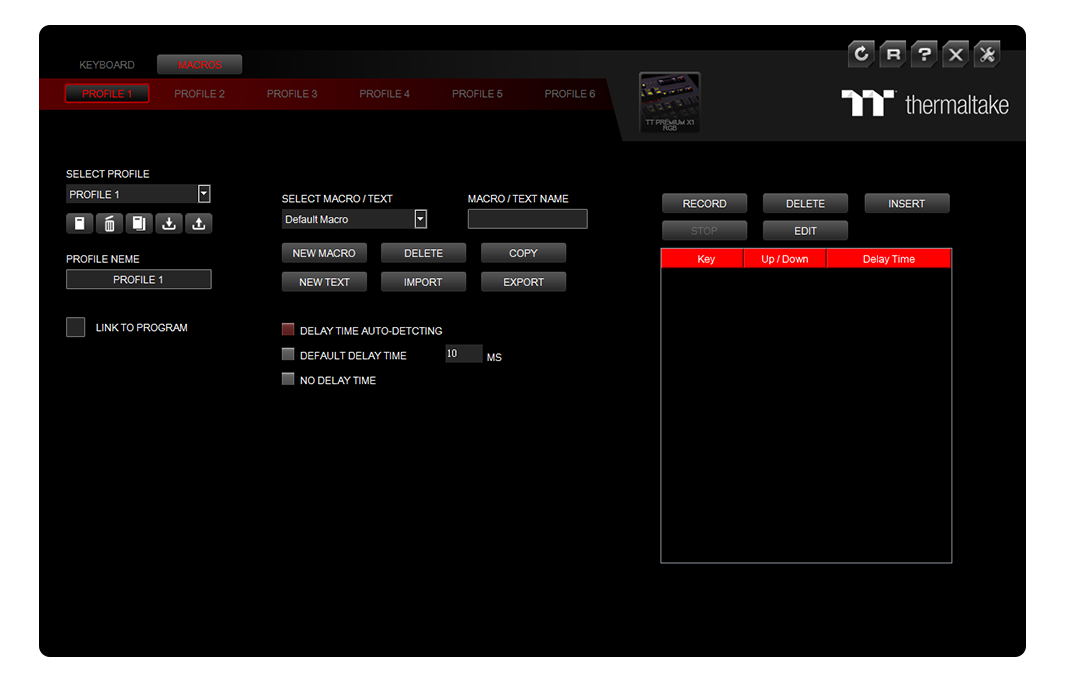Select the No Delay Time option
The image size is (1080, 698).
288,380
